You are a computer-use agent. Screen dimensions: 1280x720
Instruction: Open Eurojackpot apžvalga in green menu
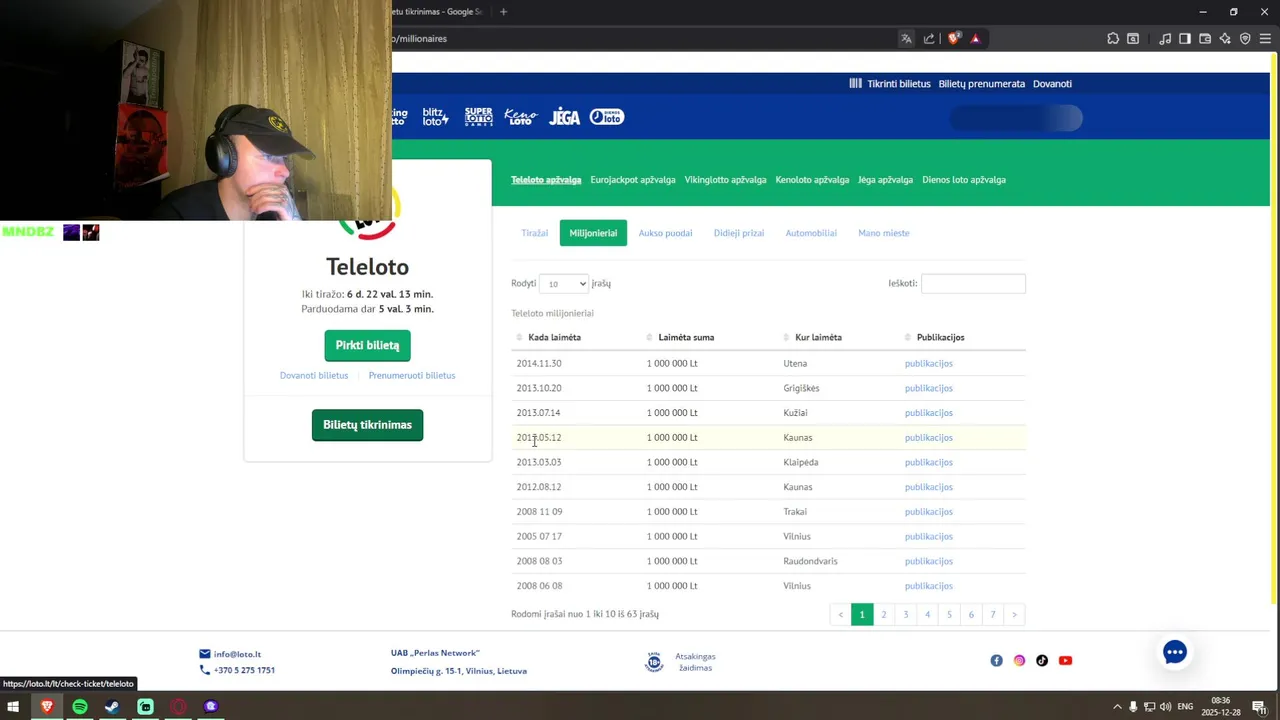(633, 180)
